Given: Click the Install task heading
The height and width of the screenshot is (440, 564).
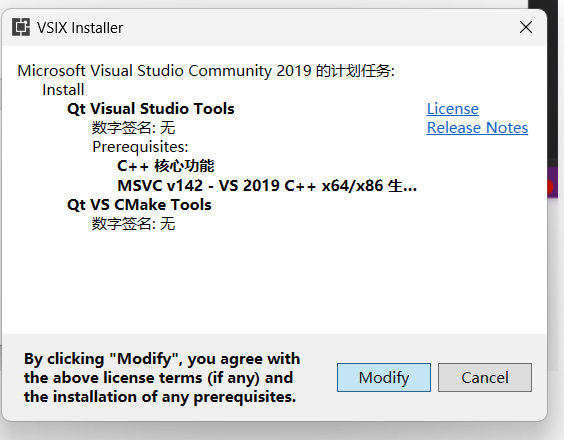Looking at the screenshot, I should 63,90.
